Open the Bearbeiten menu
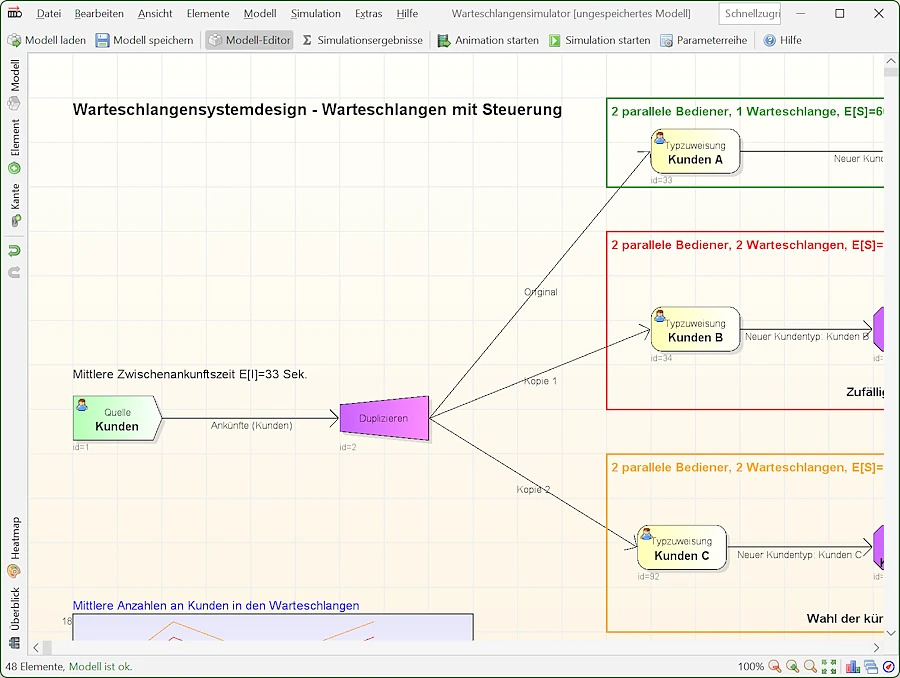 tap(99, 13)
